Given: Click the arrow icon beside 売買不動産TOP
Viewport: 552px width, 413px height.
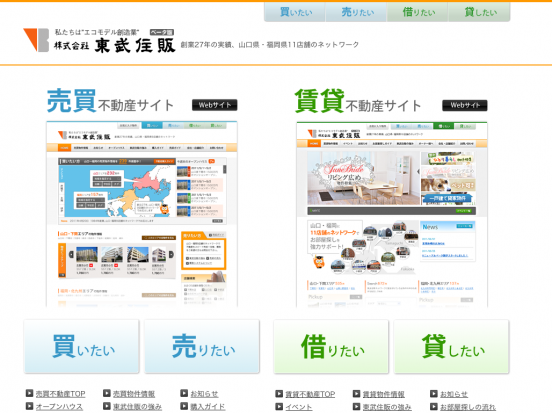Looking at the screenshot, I should click(29, 393).
